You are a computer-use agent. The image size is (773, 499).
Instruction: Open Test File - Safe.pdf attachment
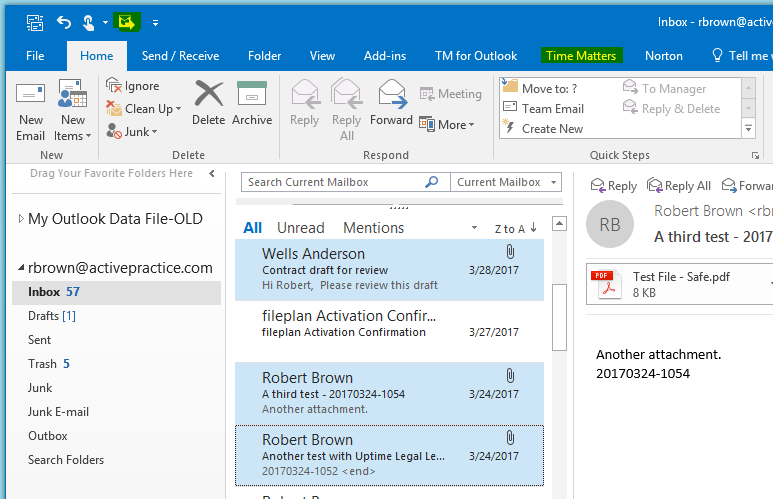tap(680, 285)
